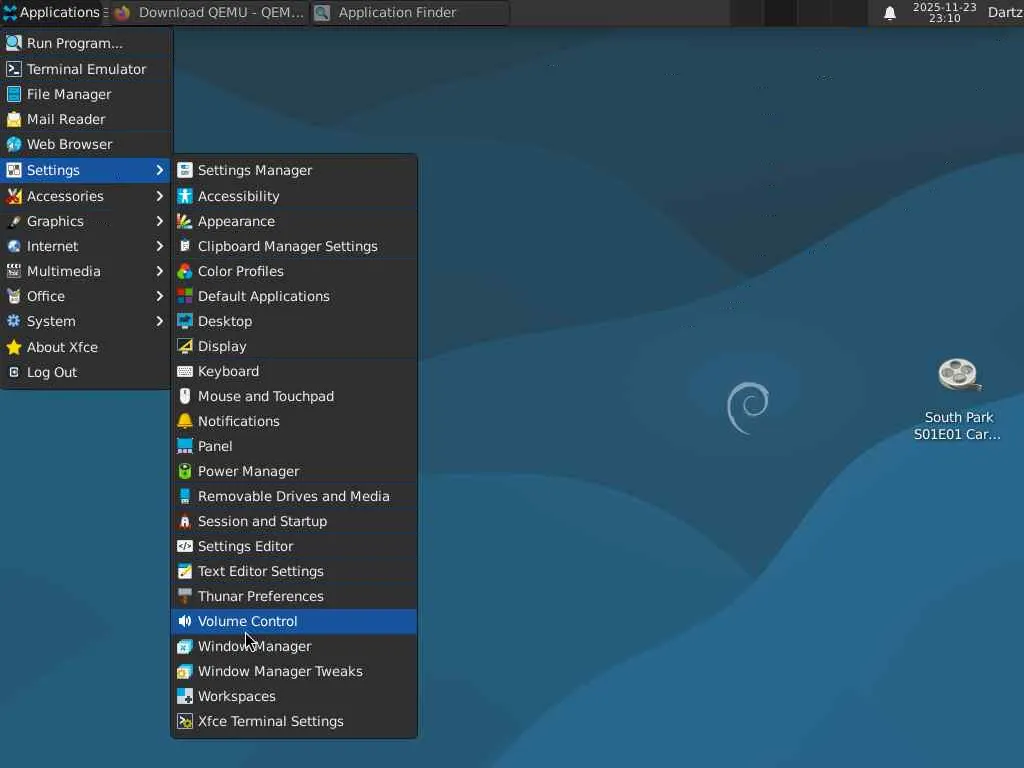The height and width of the screenshot is (768, 1024).
Task: Open Run Program from Applications menu
Action: click(86, 43)
